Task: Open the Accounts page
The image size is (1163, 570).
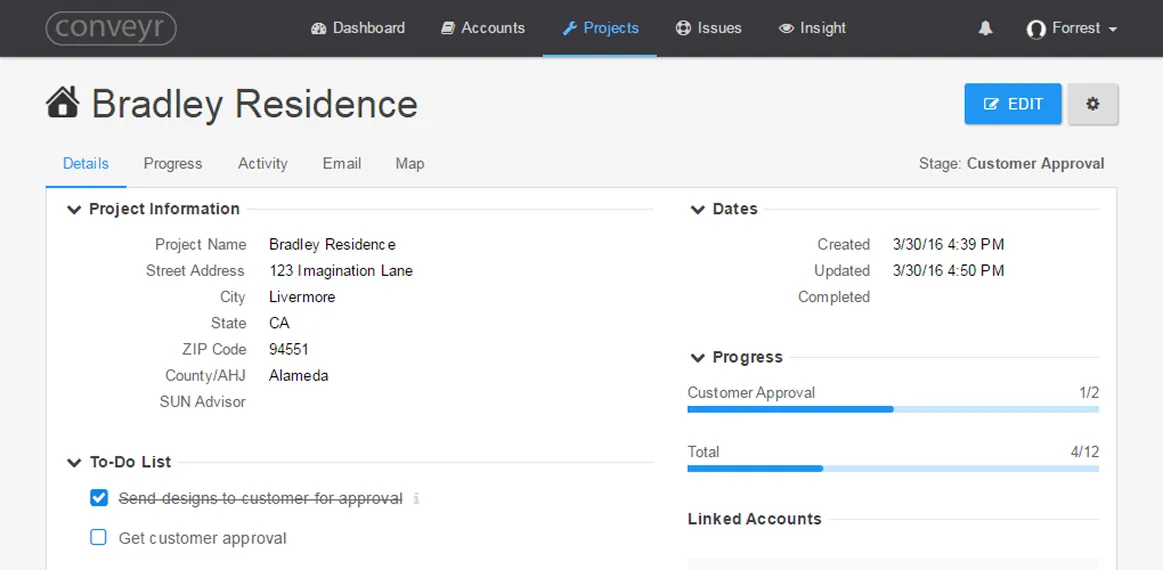Action: tap(483, 28)
